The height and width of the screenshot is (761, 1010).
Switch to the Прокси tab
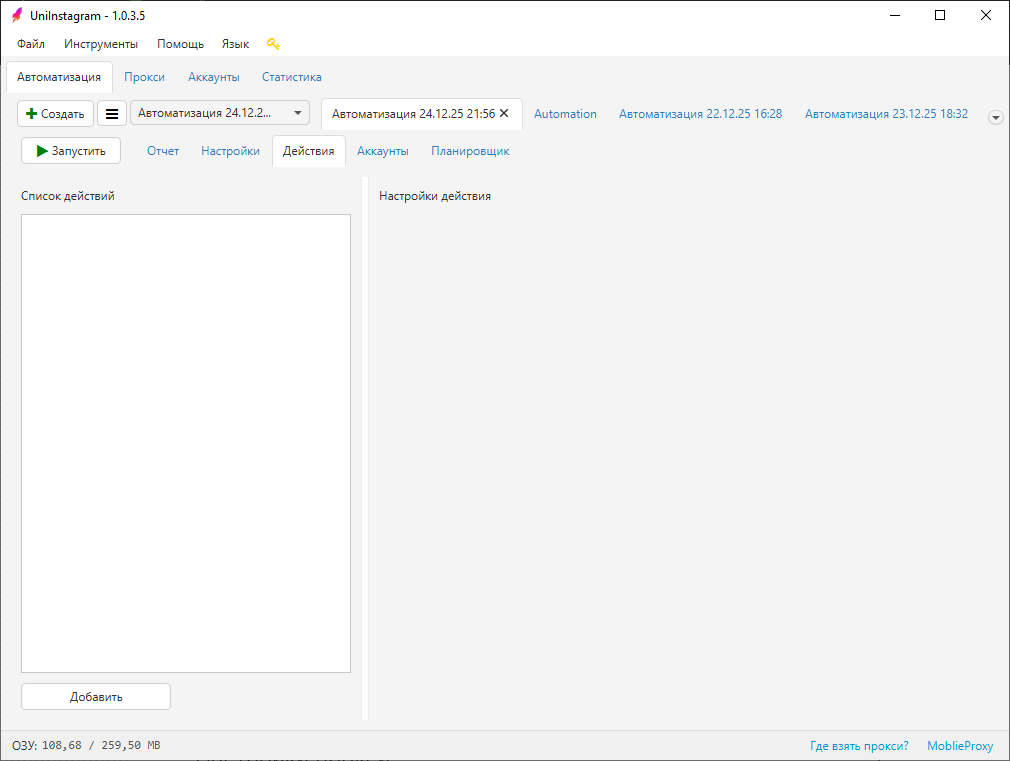[x=144, y=77]
